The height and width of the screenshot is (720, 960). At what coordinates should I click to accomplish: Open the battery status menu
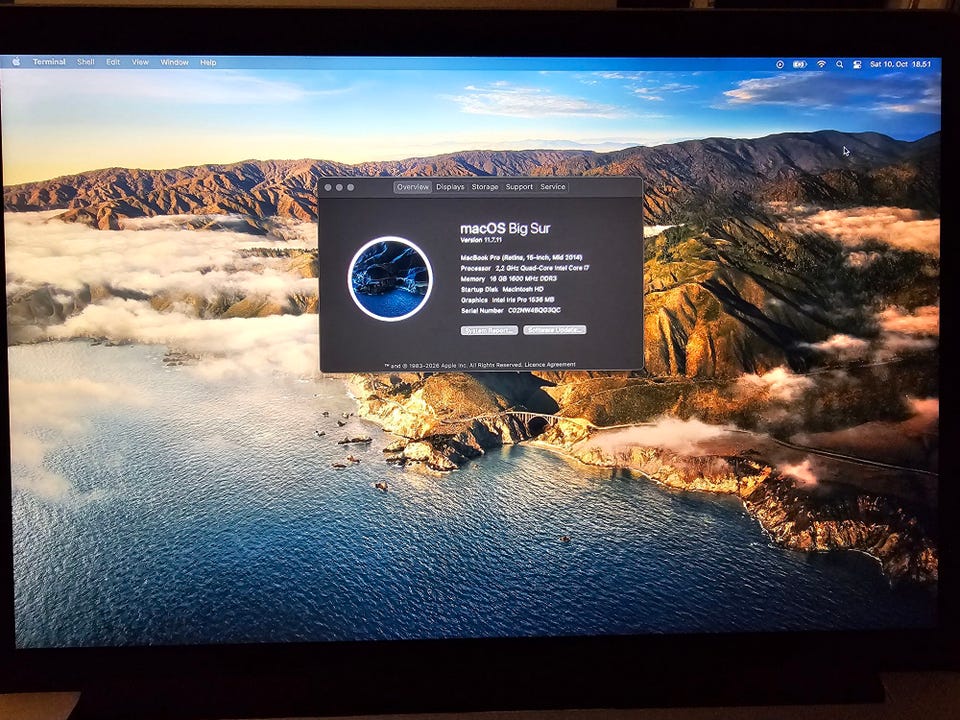coord(800,64)
